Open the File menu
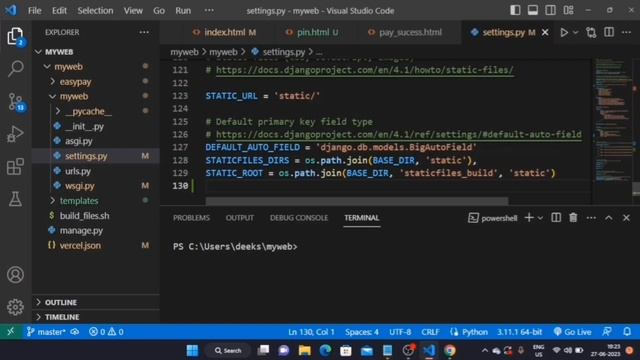The image size is (640, 360). coord(34,11)
